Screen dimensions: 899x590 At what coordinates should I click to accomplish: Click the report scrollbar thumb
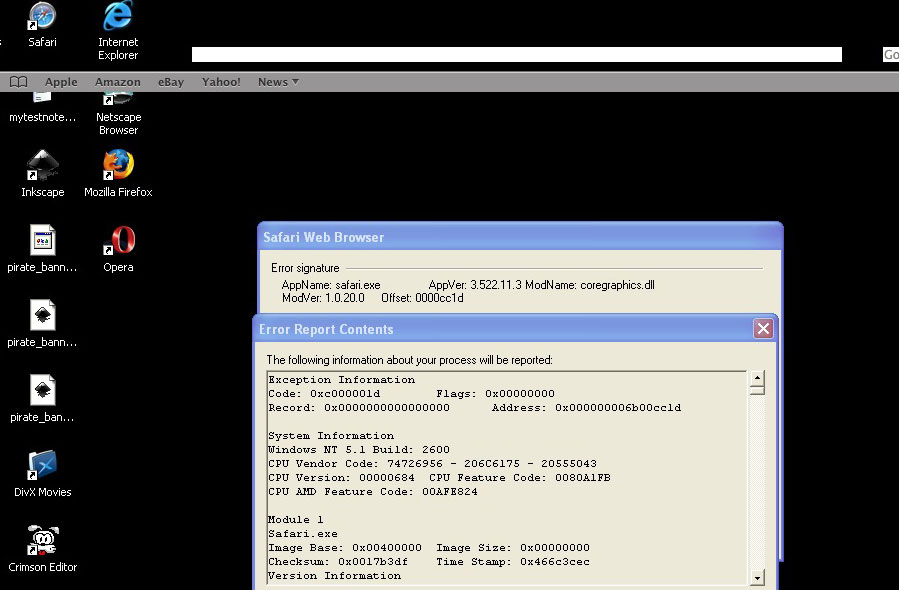[x=757, y=390]
